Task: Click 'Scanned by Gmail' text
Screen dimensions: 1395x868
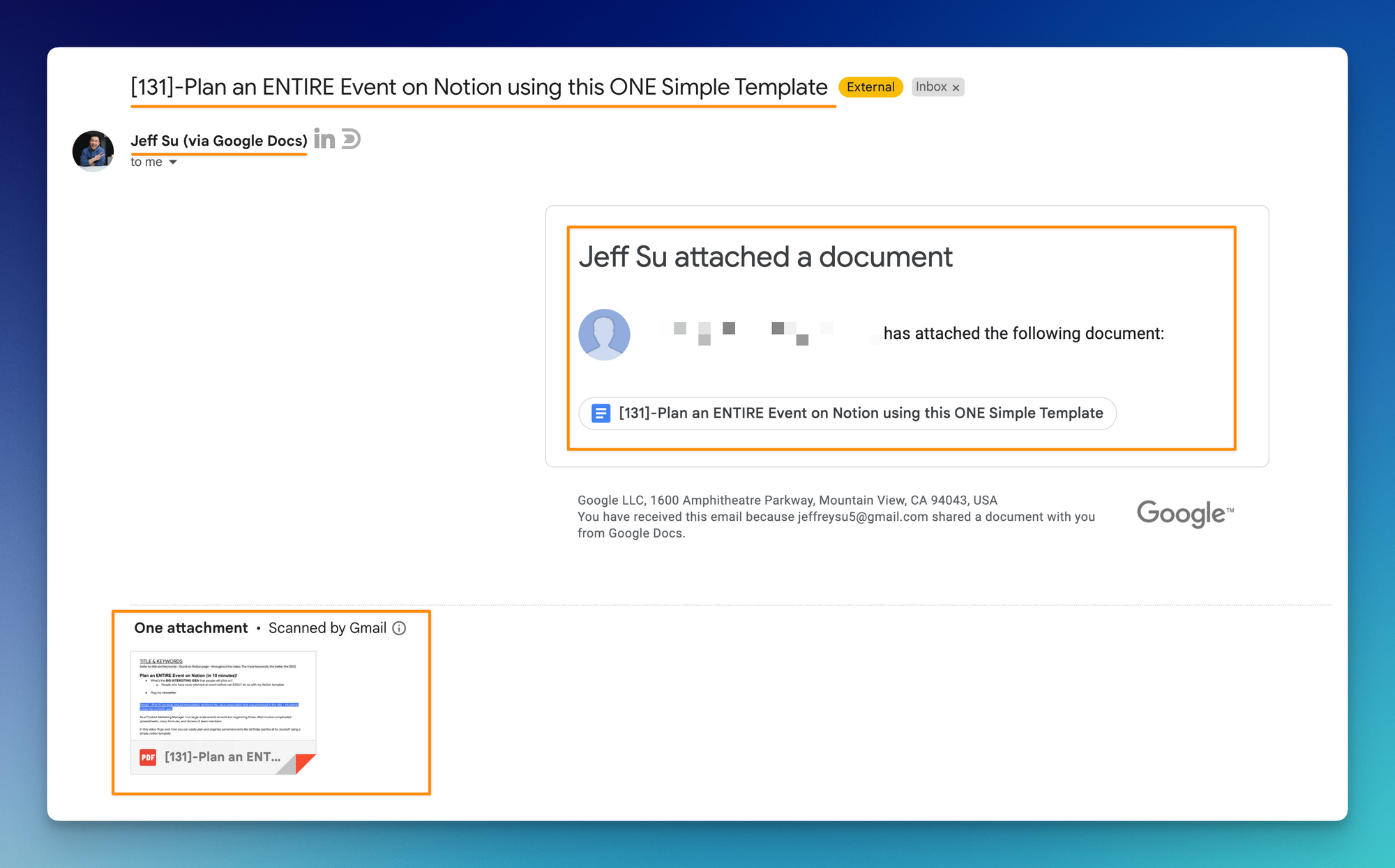Action: (x=327, y=628)
